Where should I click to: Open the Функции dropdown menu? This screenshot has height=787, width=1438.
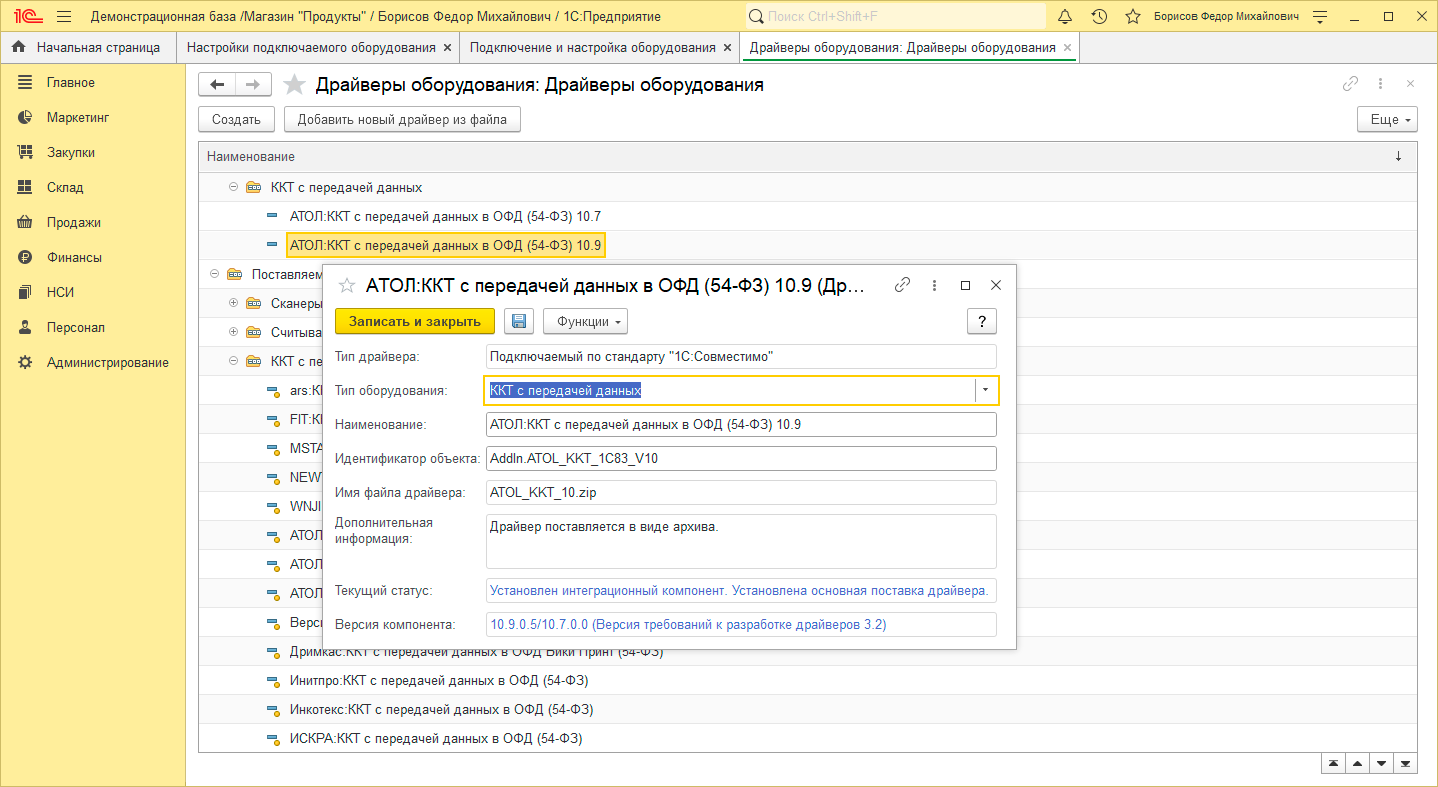pos(585,321)
